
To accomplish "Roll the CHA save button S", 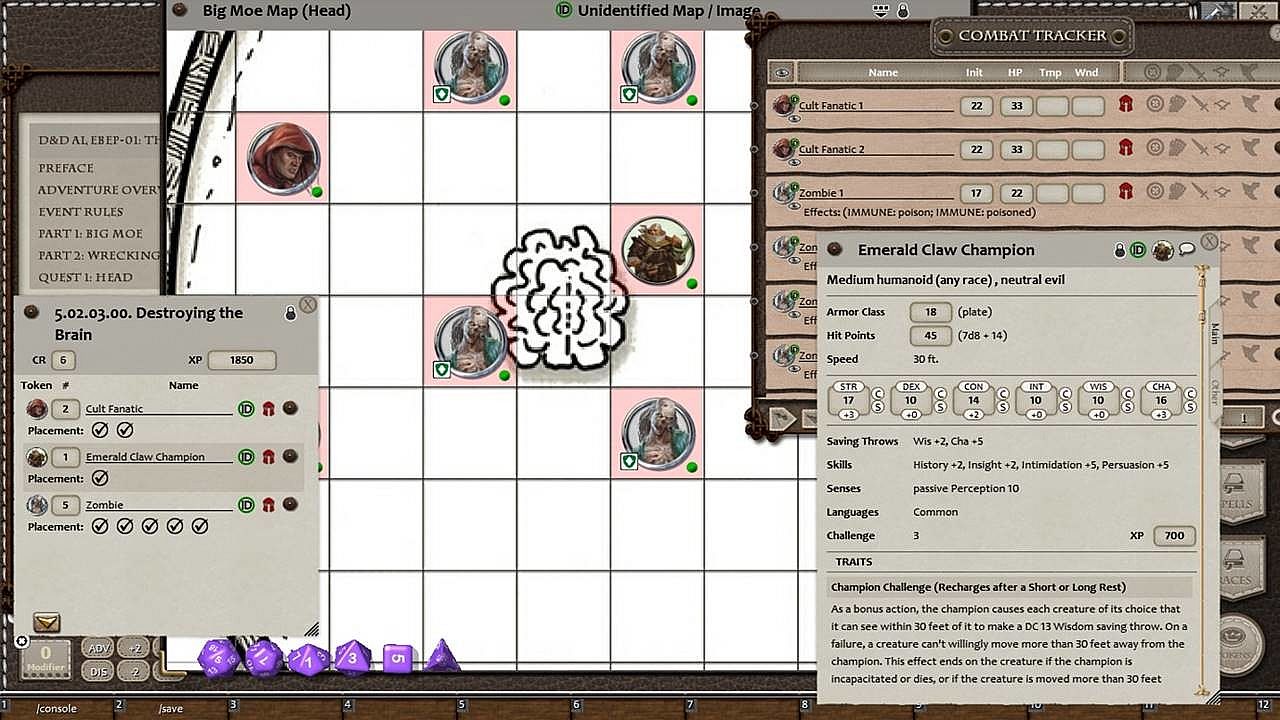I will 1190,407.
